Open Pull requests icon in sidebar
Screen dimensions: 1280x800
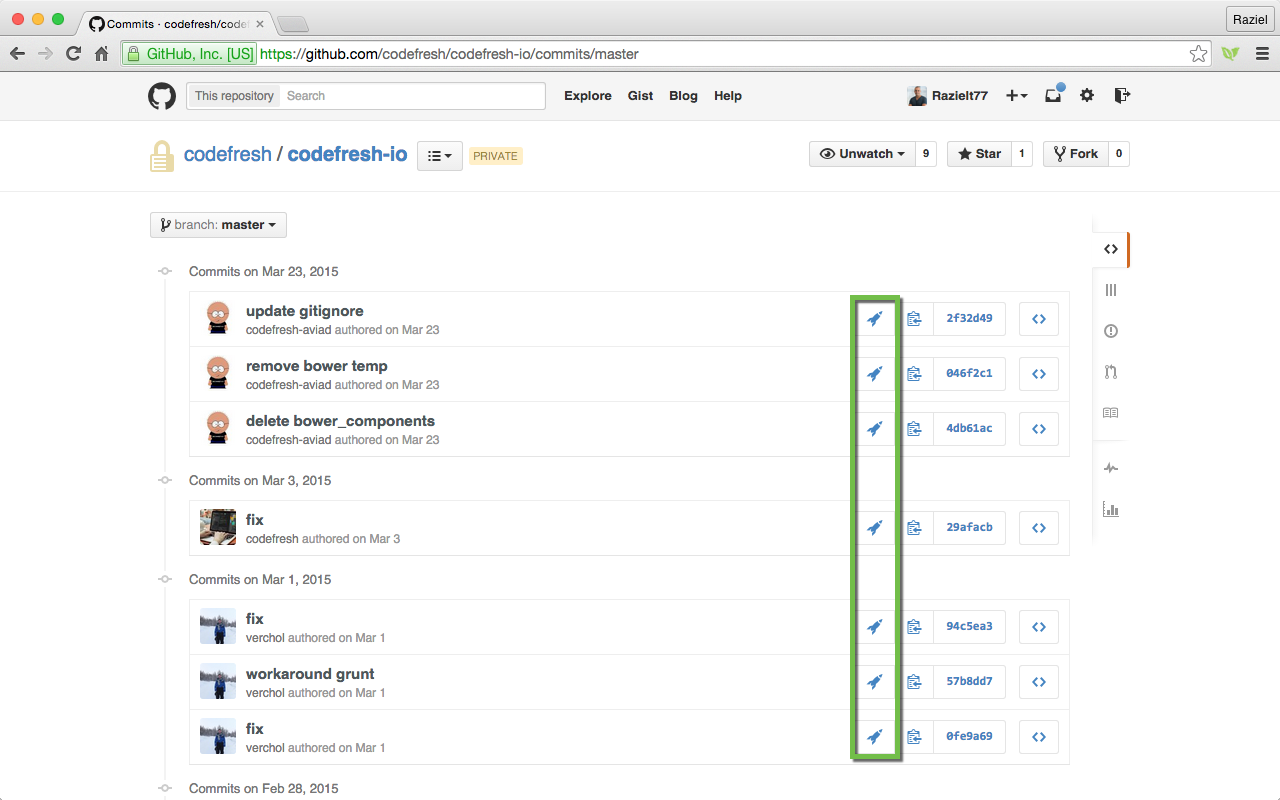pos(1111,372)
